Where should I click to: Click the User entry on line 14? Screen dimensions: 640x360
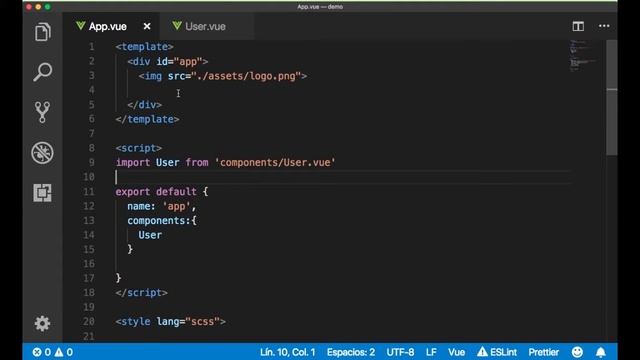click(x=150, y=235)
